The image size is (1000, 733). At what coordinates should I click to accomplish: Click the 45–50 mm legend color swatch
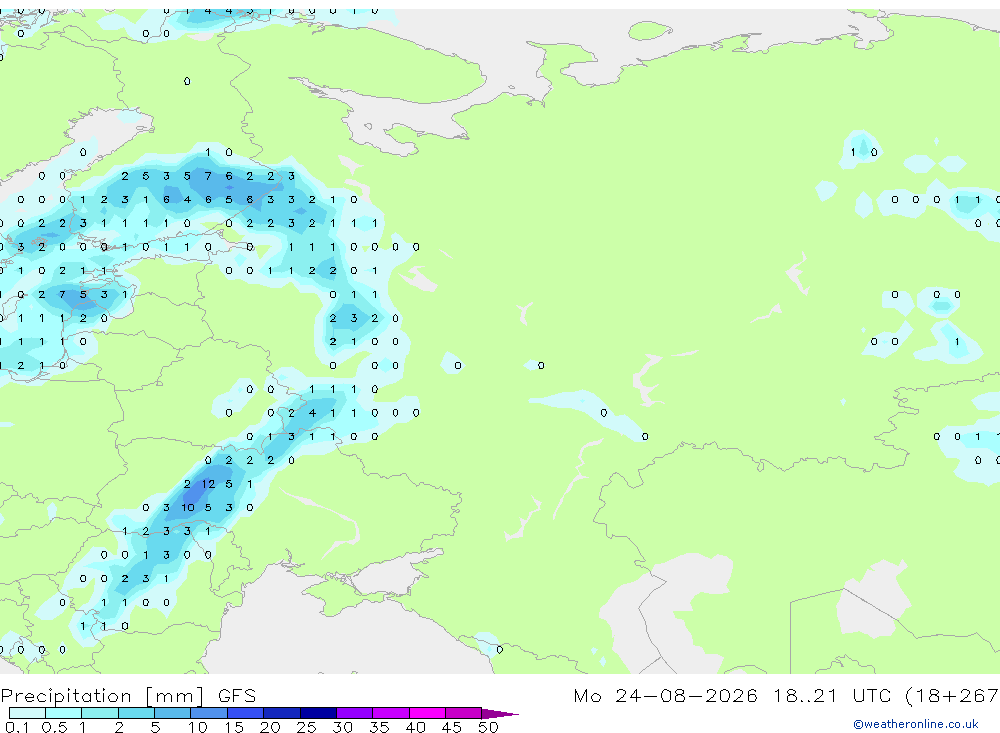464,713
